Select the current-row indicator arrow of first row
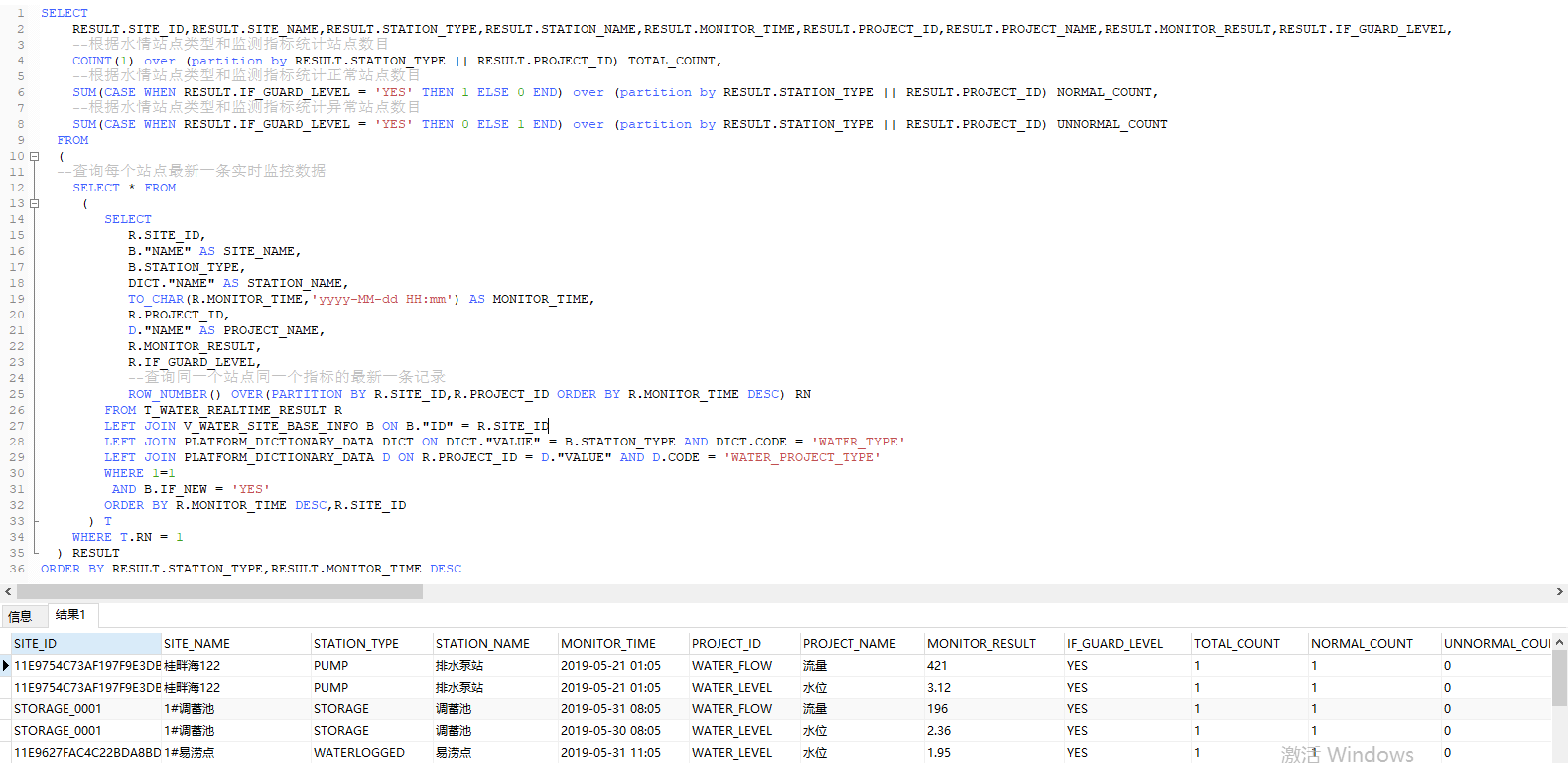The width and height of the screenshot is (1568, 763). [6, 665]
